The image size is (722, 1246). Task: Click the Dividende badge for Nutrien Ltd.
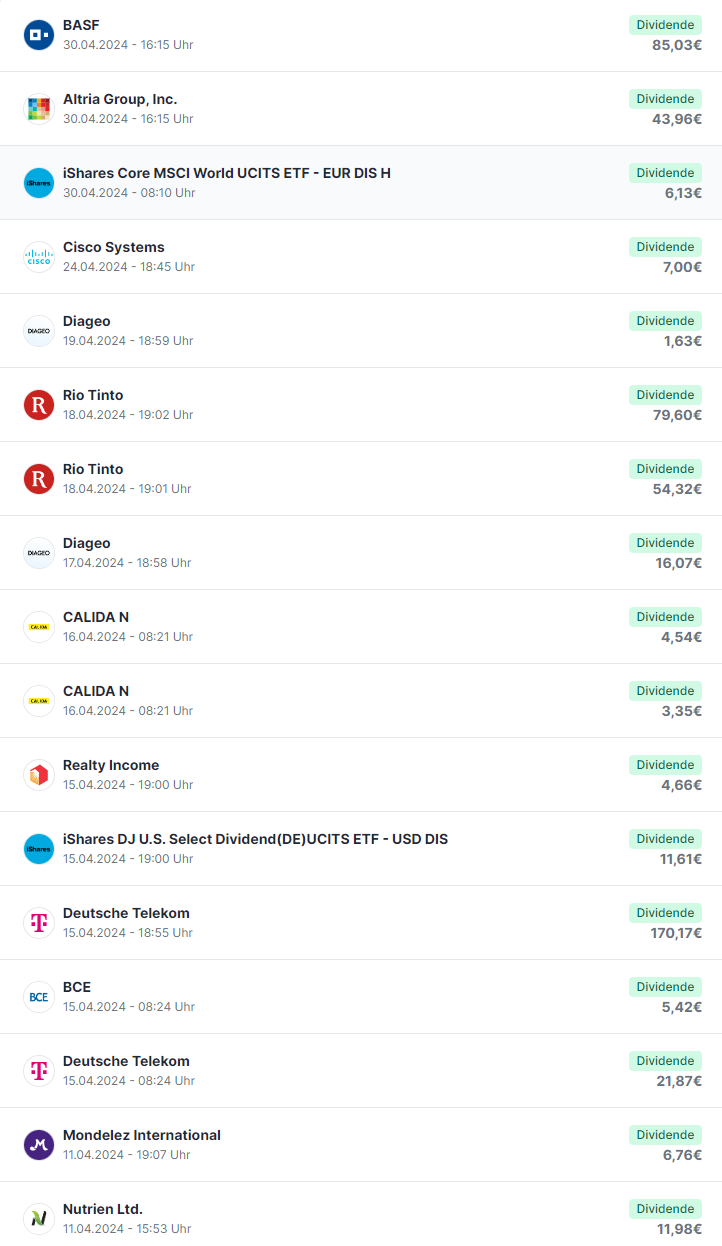[x=665, y=1209]
